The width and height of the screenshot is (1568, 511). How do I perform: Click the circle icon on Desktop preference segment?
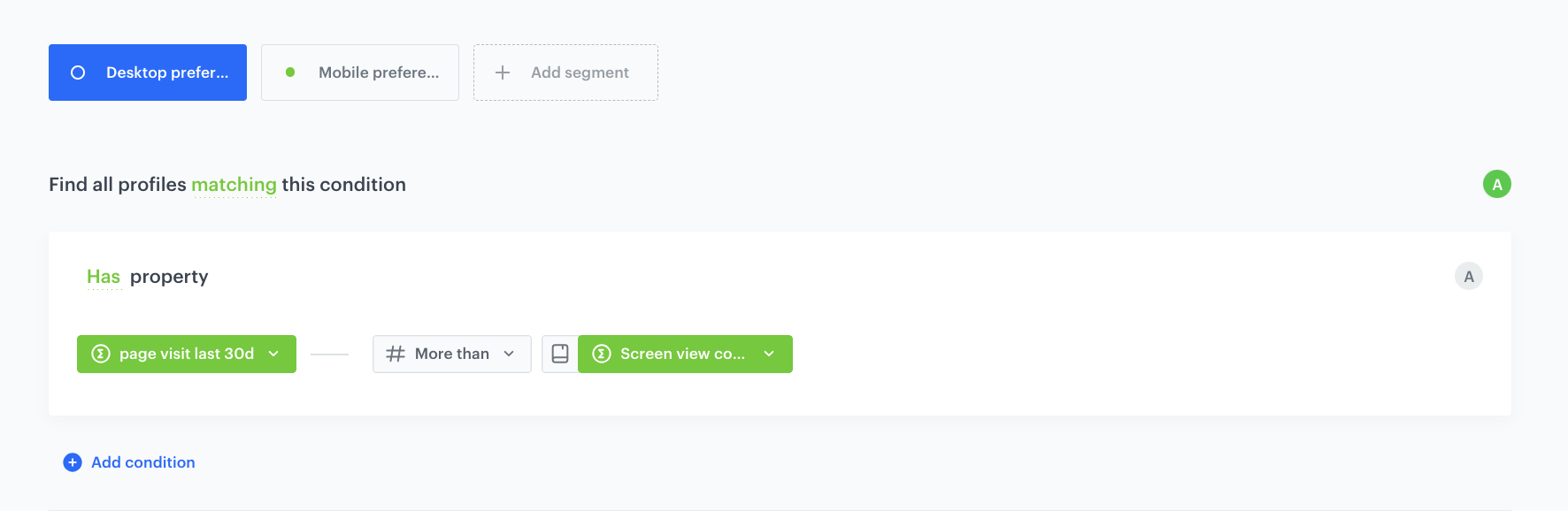(x=78, y=72)
